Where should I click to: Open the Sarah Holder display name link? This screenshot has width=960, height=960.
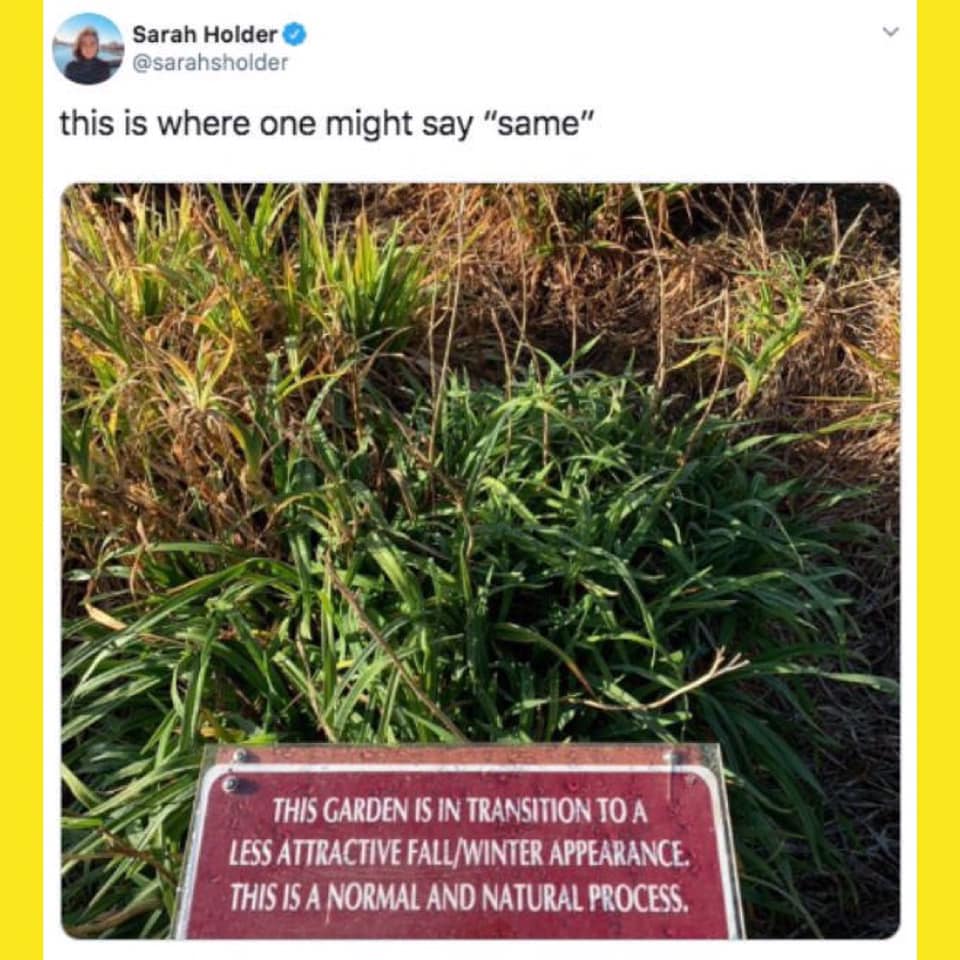point(205,34)
